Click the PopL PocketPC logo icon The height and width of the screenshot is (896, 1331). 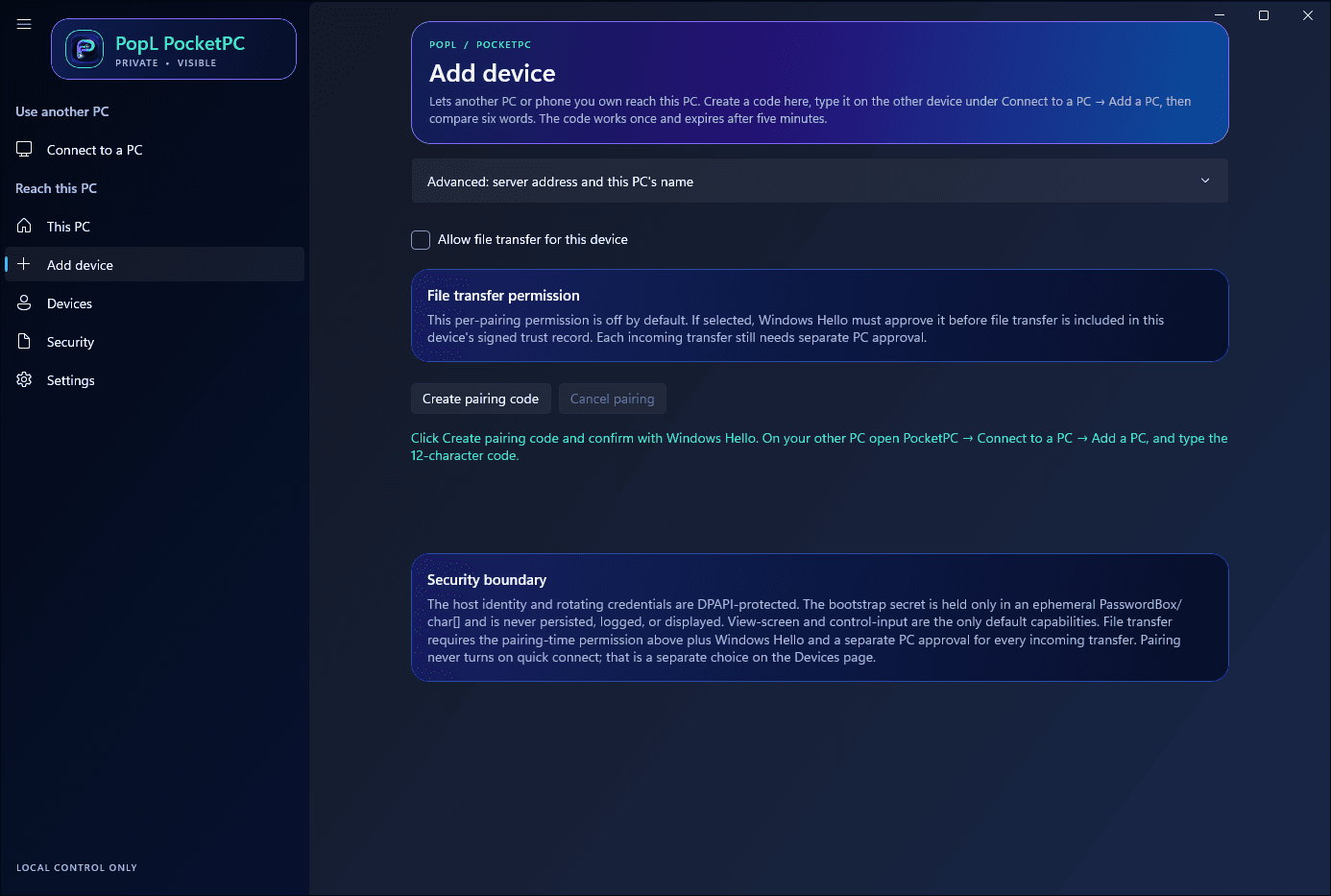85,49
